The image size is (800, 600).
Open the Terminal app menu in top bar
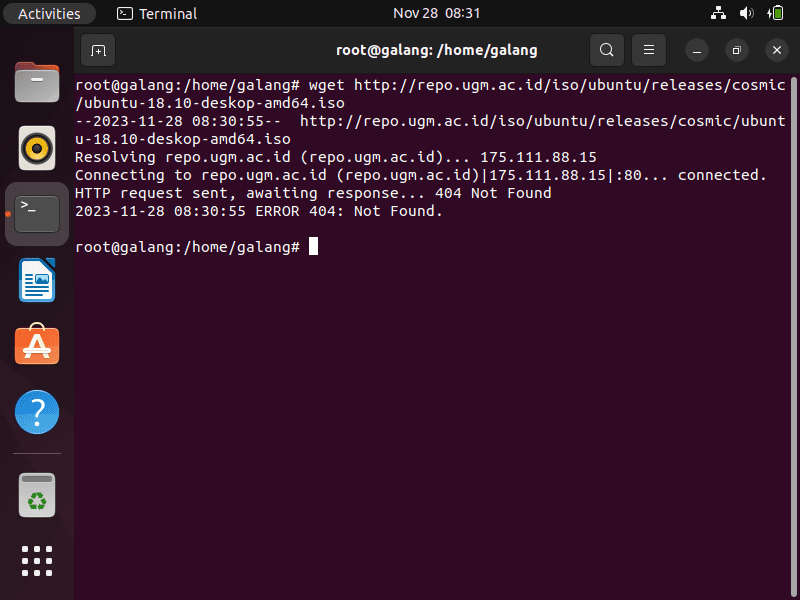[157, 13]
